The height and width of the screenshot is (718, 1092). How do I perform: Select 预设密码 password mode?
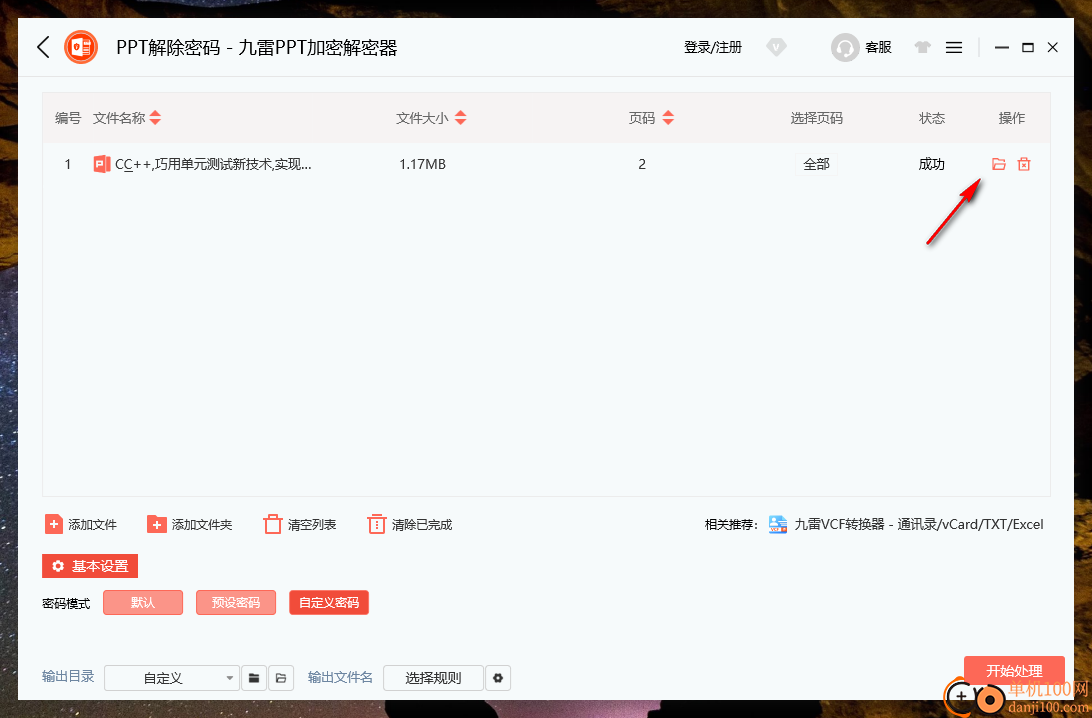click(236, 602)
